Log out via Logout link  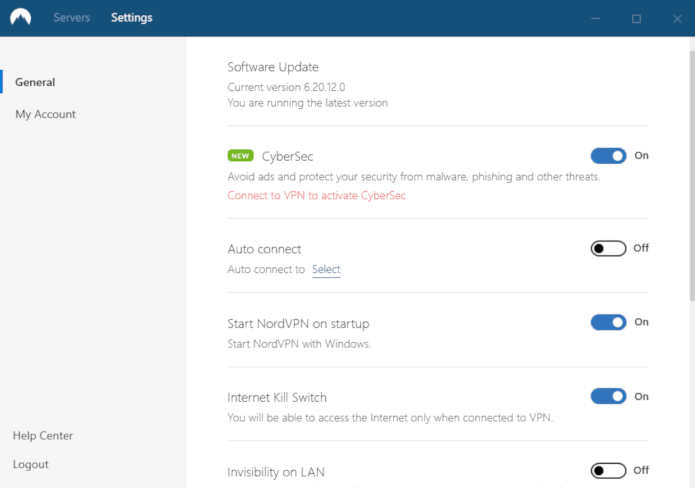(31, 465)
